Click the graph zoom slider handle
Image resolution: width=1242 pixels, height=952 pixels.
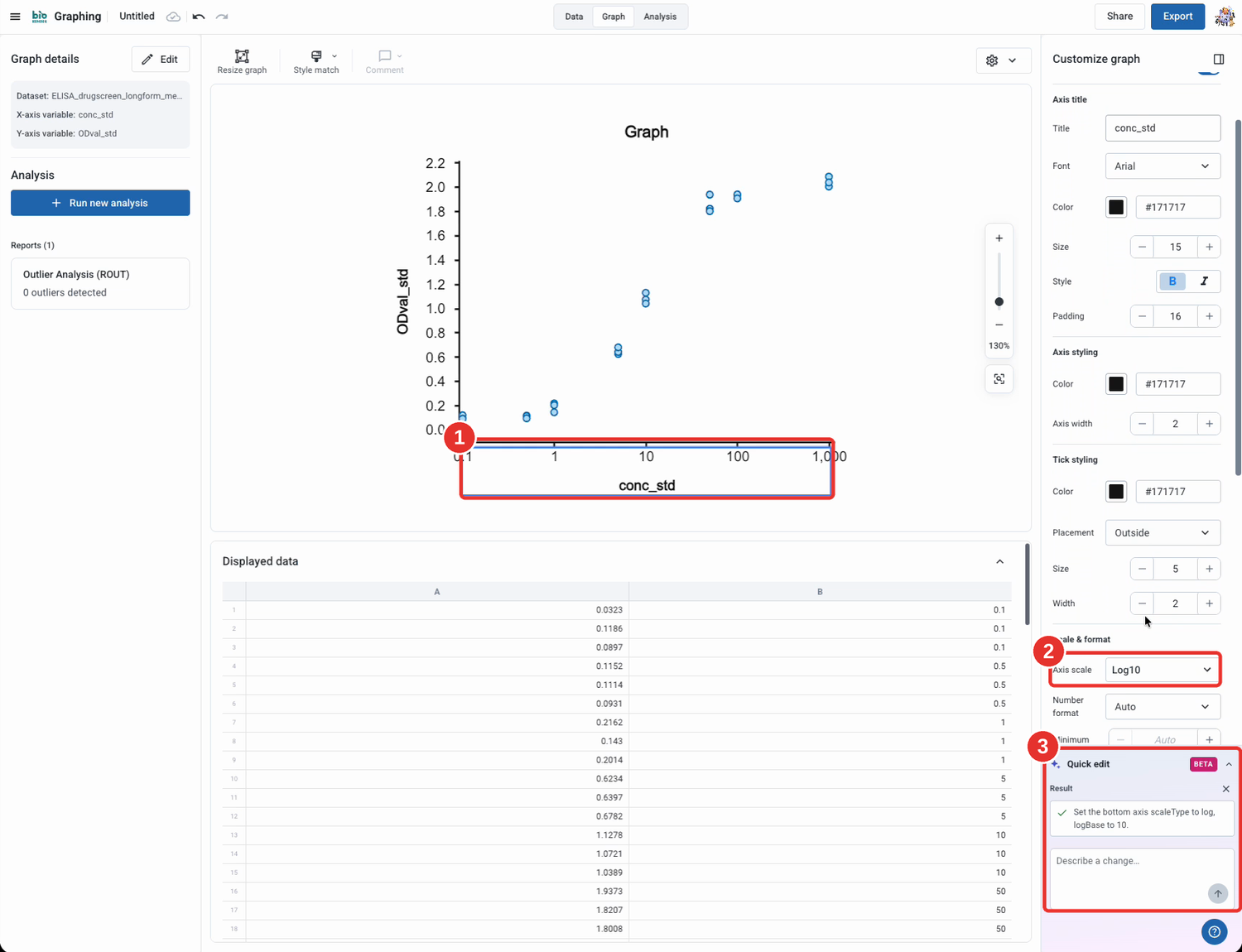999,302
